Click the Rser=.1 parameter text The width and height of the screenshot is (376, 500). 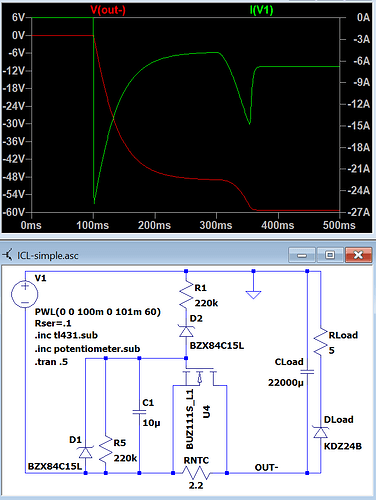point(53,323)
